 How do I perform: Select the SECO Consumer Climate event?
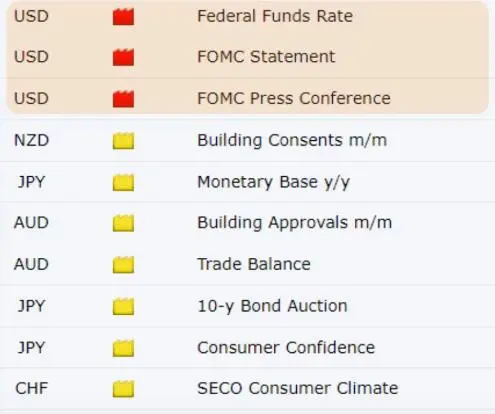point(298,388)
